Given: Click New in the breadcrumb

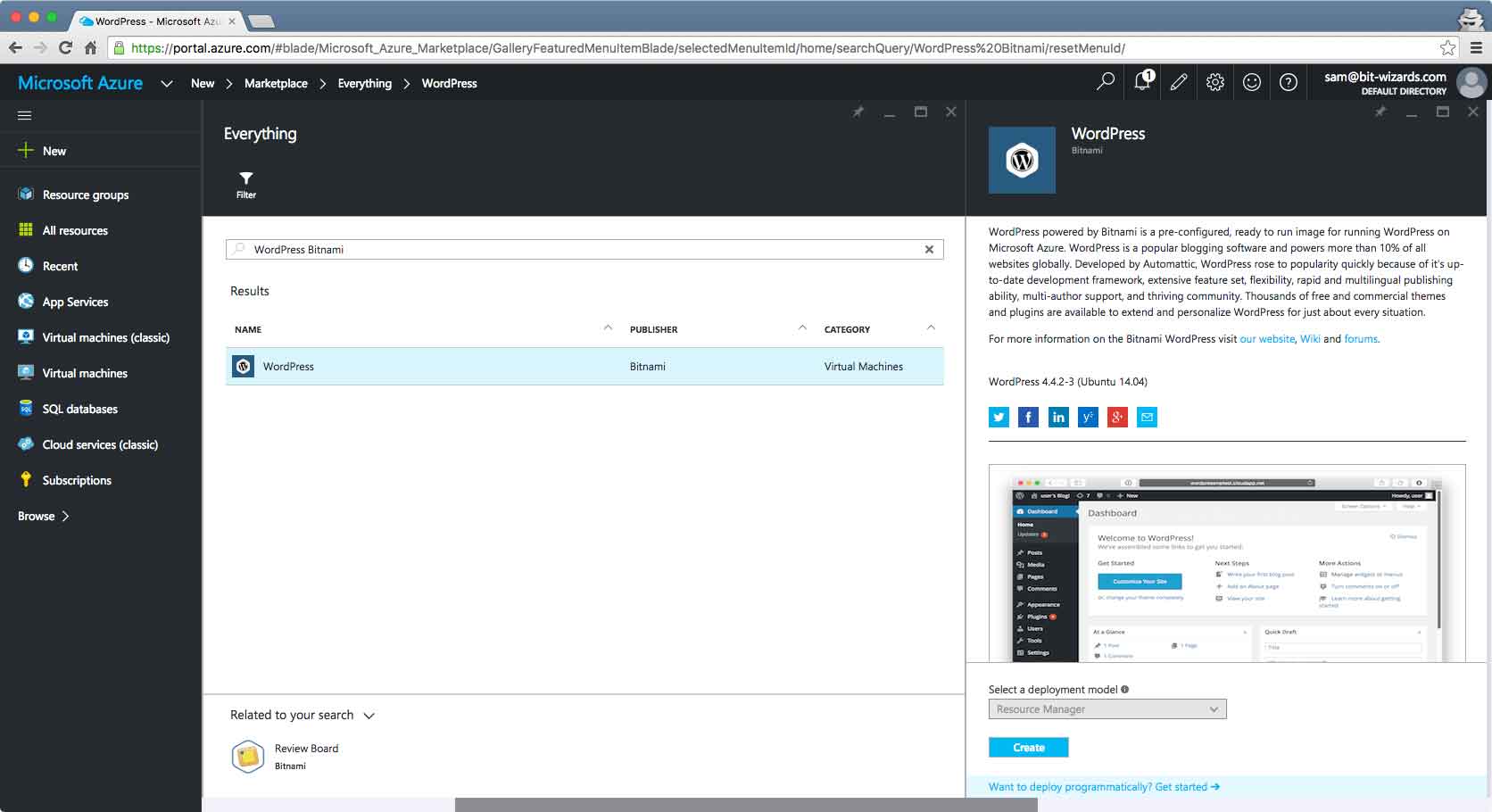Looking at the screenshot, I should (x=203, y=83).
